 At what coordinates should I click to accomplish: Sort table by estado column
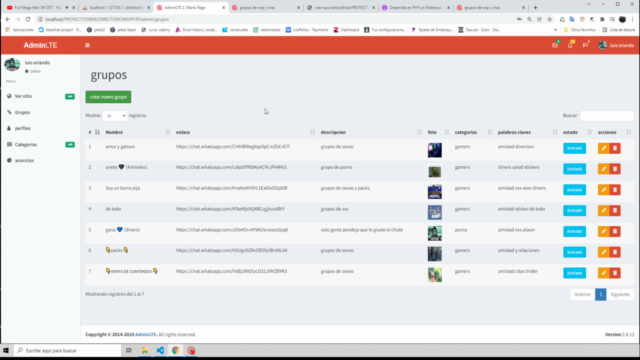(577, 132)
